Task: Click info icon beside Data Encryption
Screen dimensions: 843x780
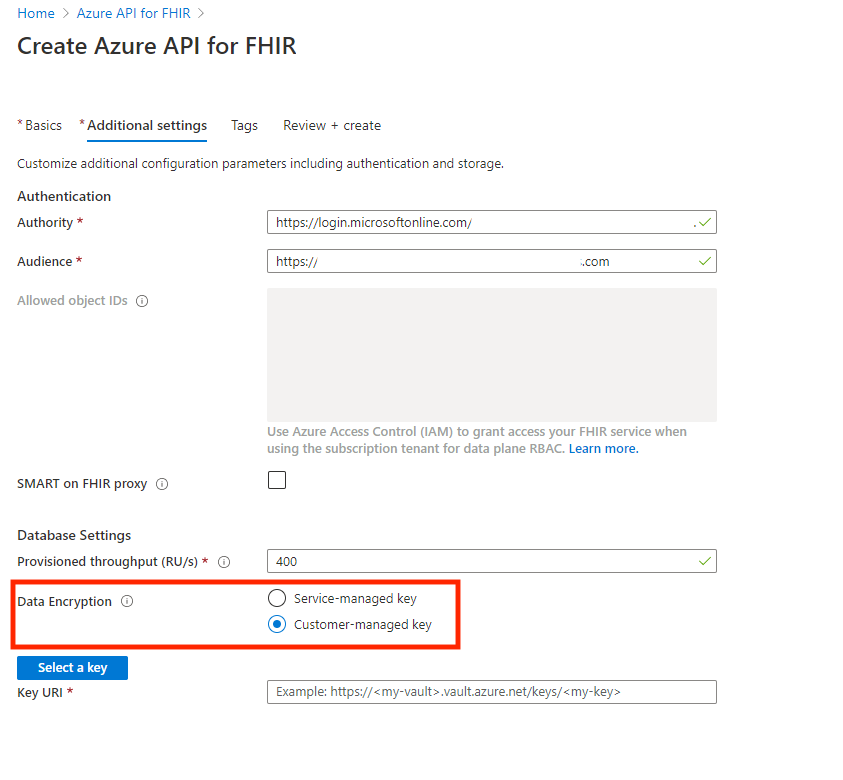Action: (x=127, y=602)
